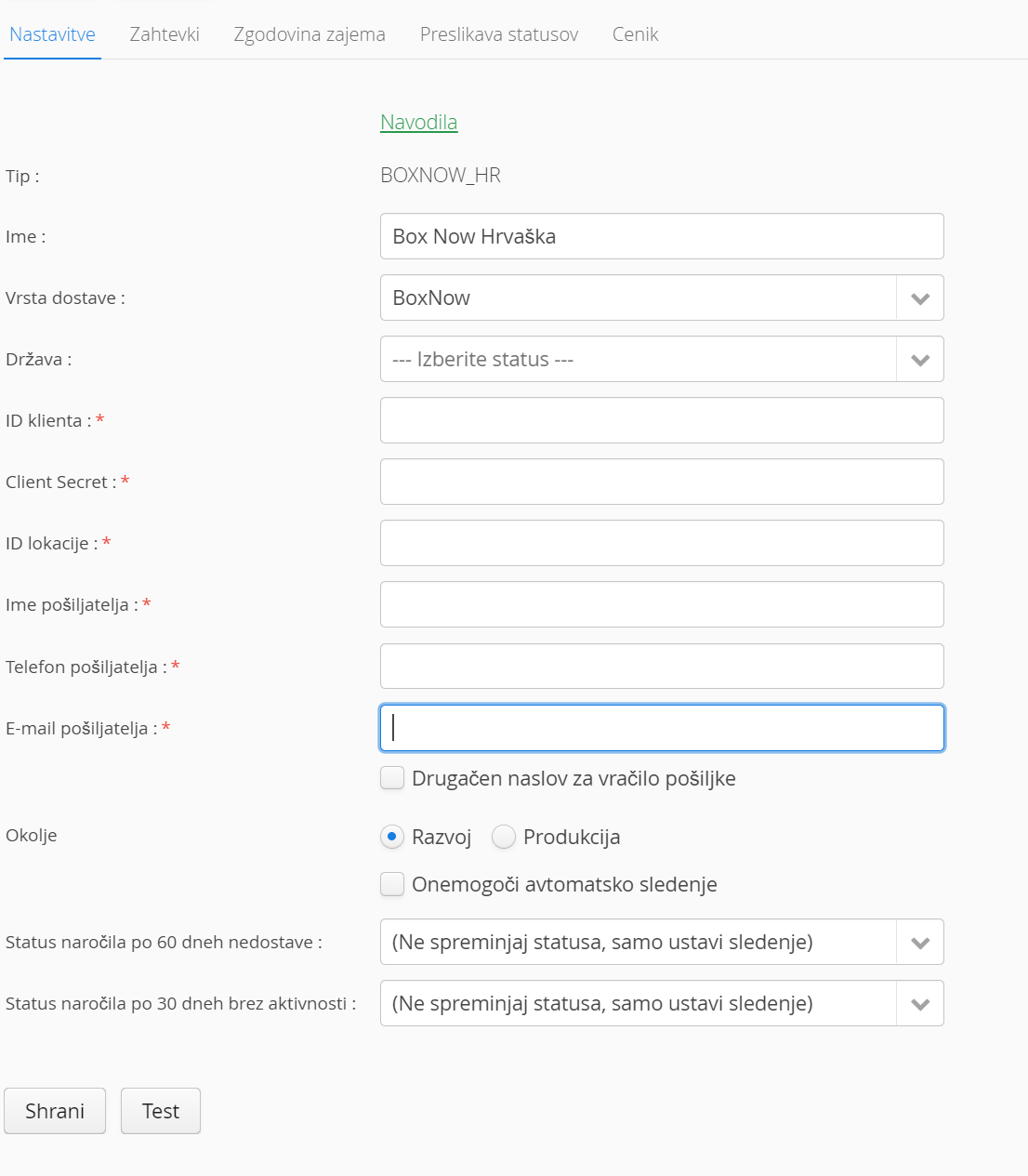The height and width of the screenshot is (1176, 1028).
Task: Check Onemogoči avtomatsko sledenje
Action: 392,884
